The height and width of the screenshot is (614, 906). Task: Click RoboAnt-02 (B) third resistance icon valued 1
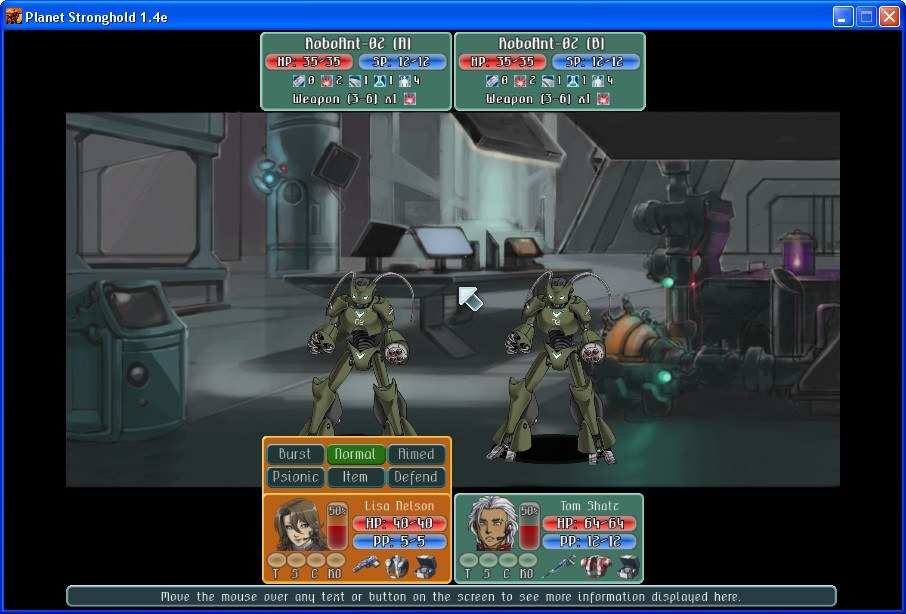(x=548, y=80)
